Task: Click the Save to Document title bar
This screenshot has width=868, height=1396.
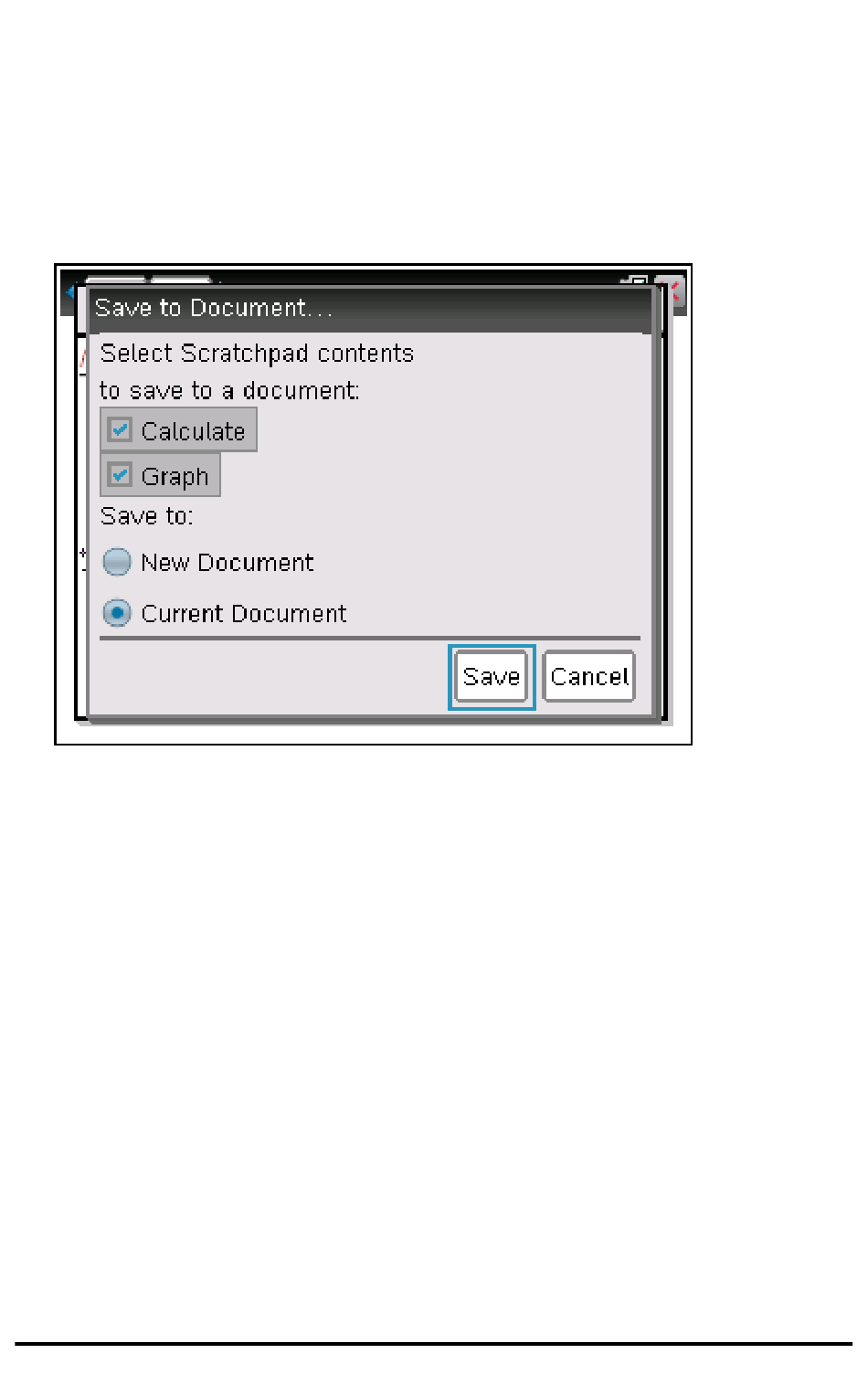Action: [x=370, y=309]
